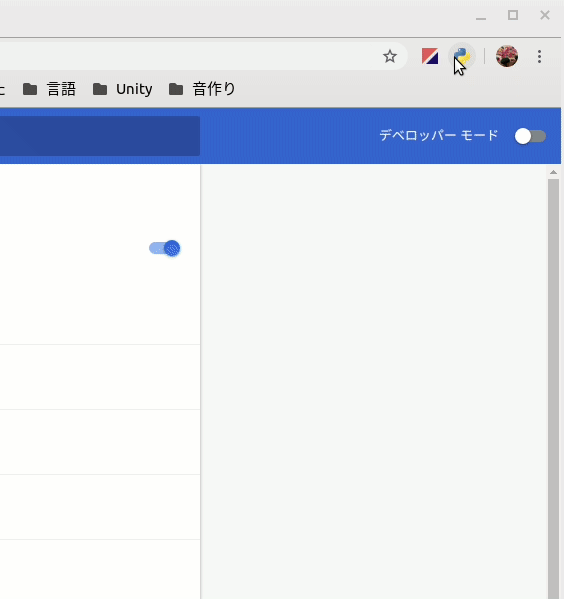
Task: Click the Python logo extension icon
Action: (462, 57)
